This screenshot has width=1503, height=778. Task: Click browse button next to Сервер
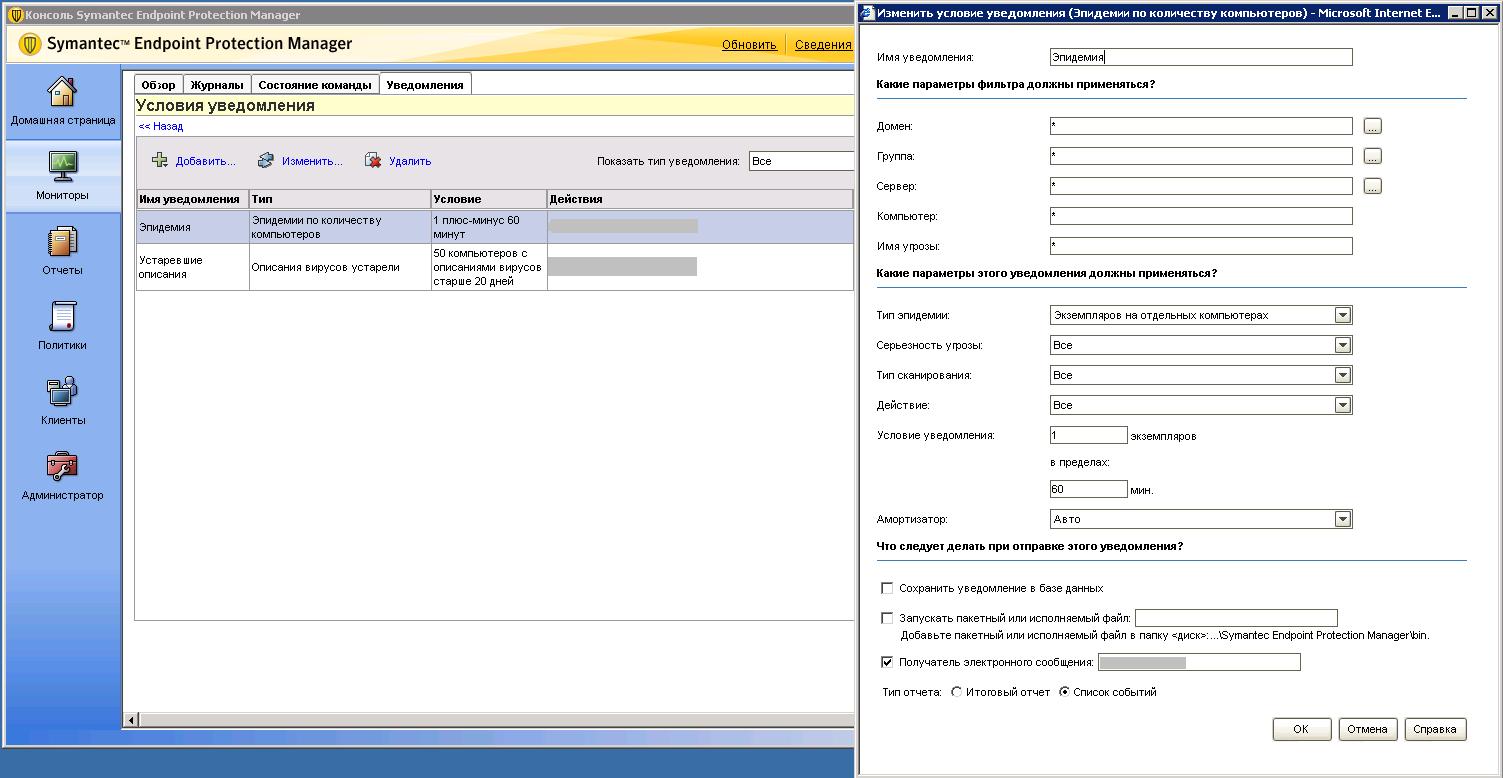pos(1373,187)
